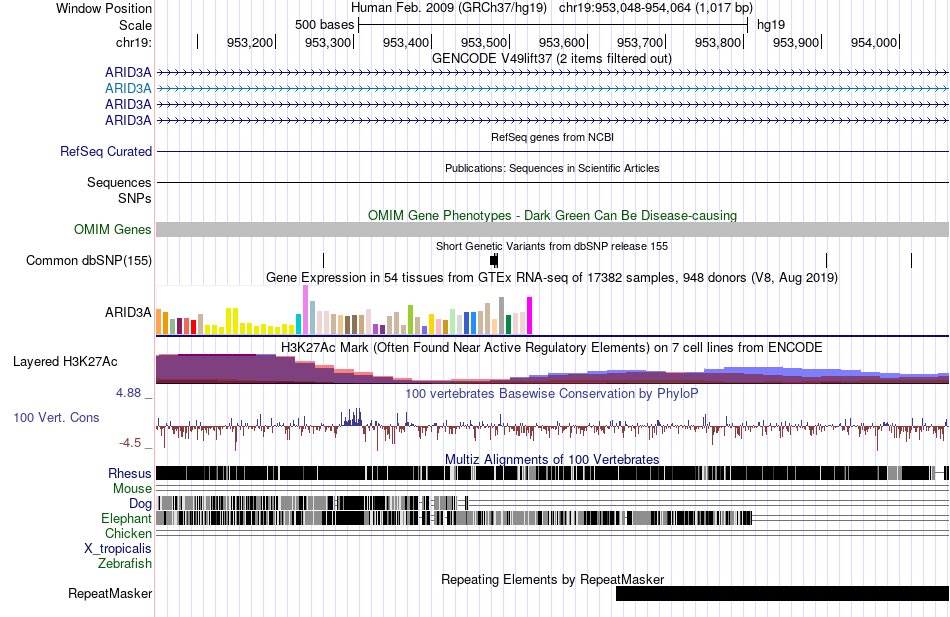The image size is (950, 617).
Task: Open the RefSeq Curated track label
Action: pos(106,152)
